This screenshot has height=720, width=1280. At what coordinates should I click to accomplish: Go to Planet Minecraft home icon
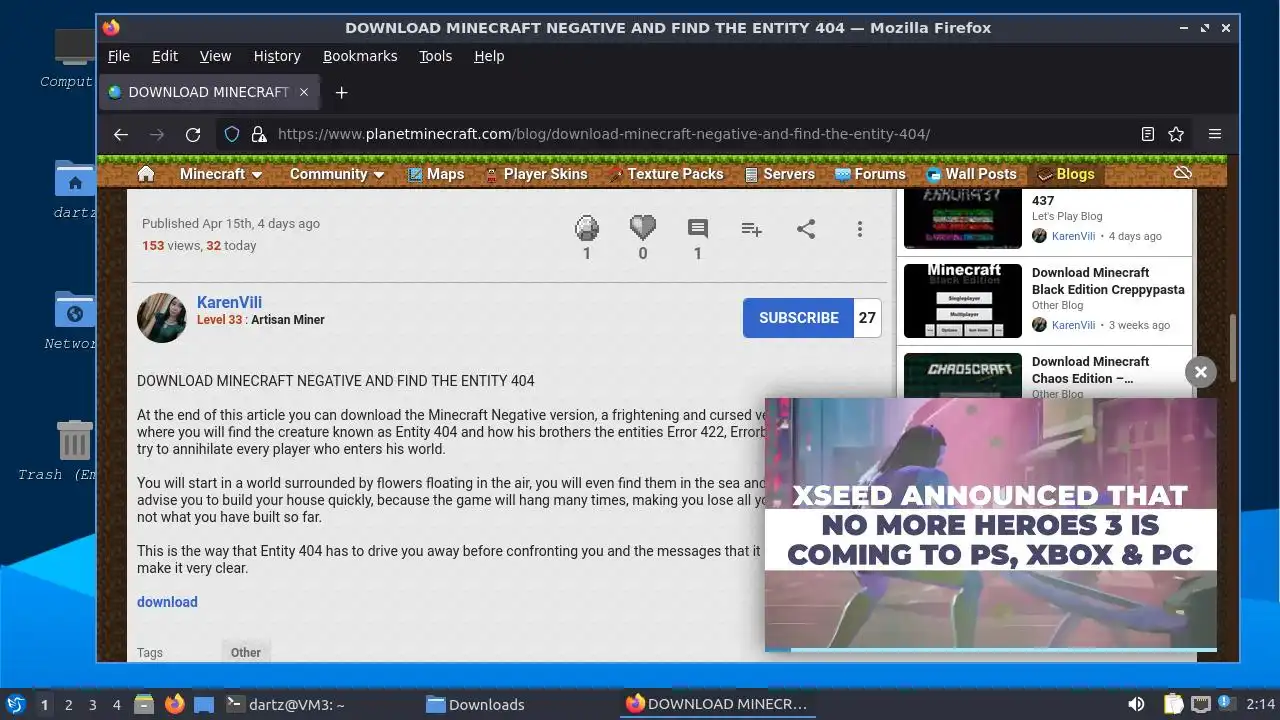click(x=146, y=174)
